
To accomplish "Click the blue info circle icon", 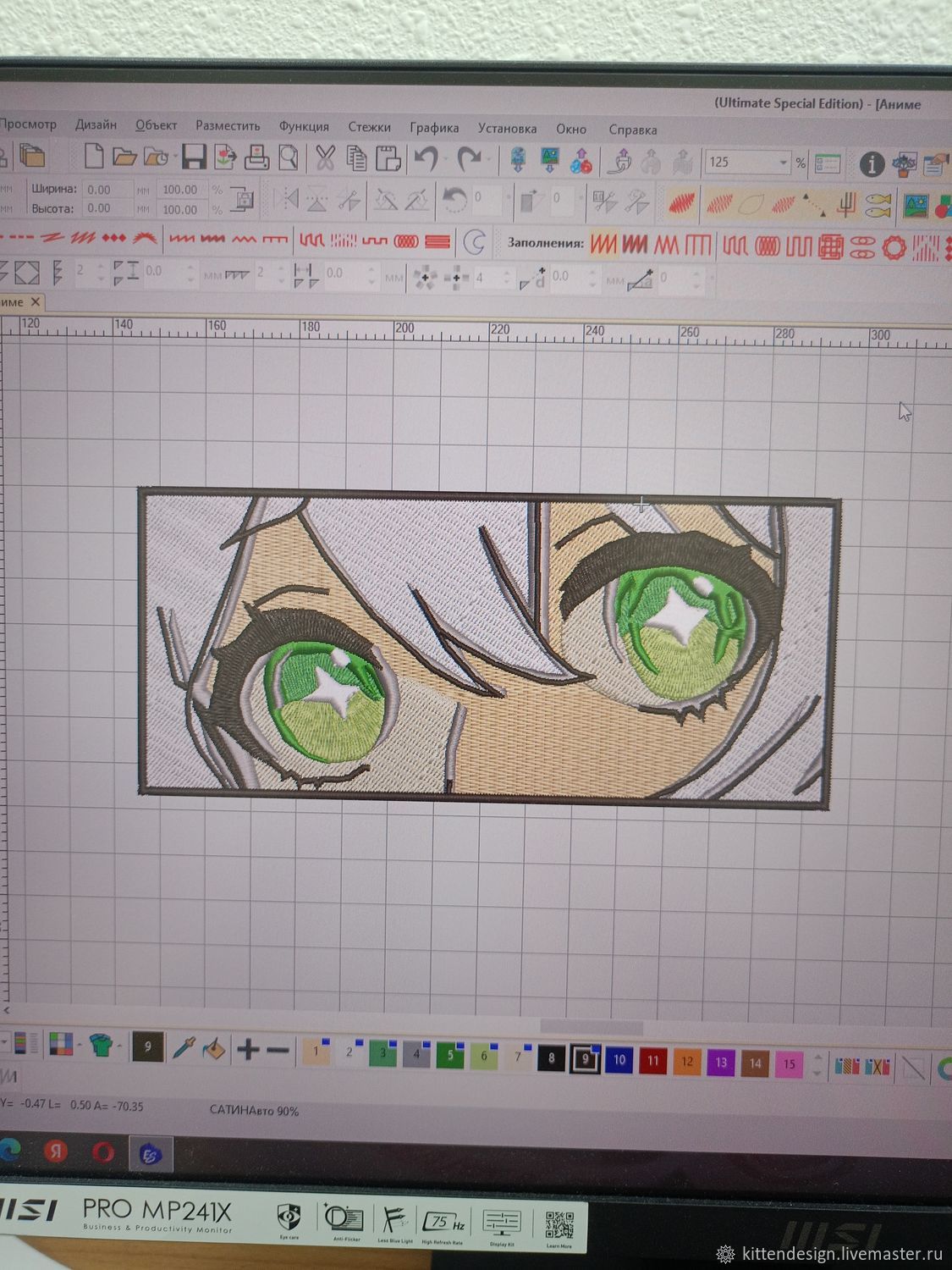I will pos(872,164).
